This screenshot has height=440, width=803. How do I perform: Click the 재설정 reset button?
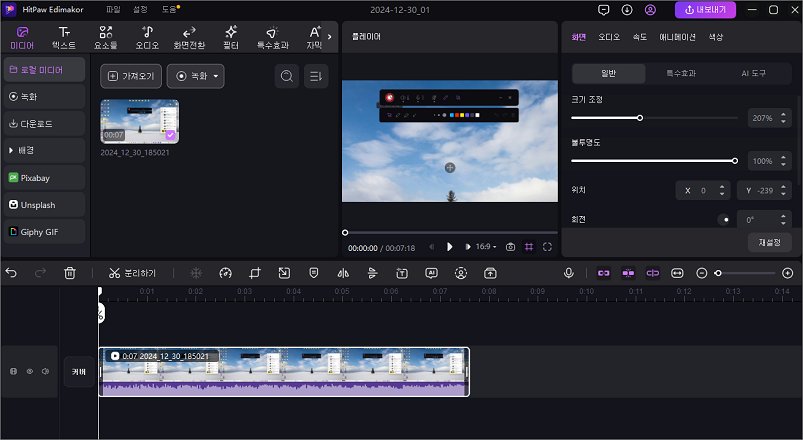tap(770, 242)
